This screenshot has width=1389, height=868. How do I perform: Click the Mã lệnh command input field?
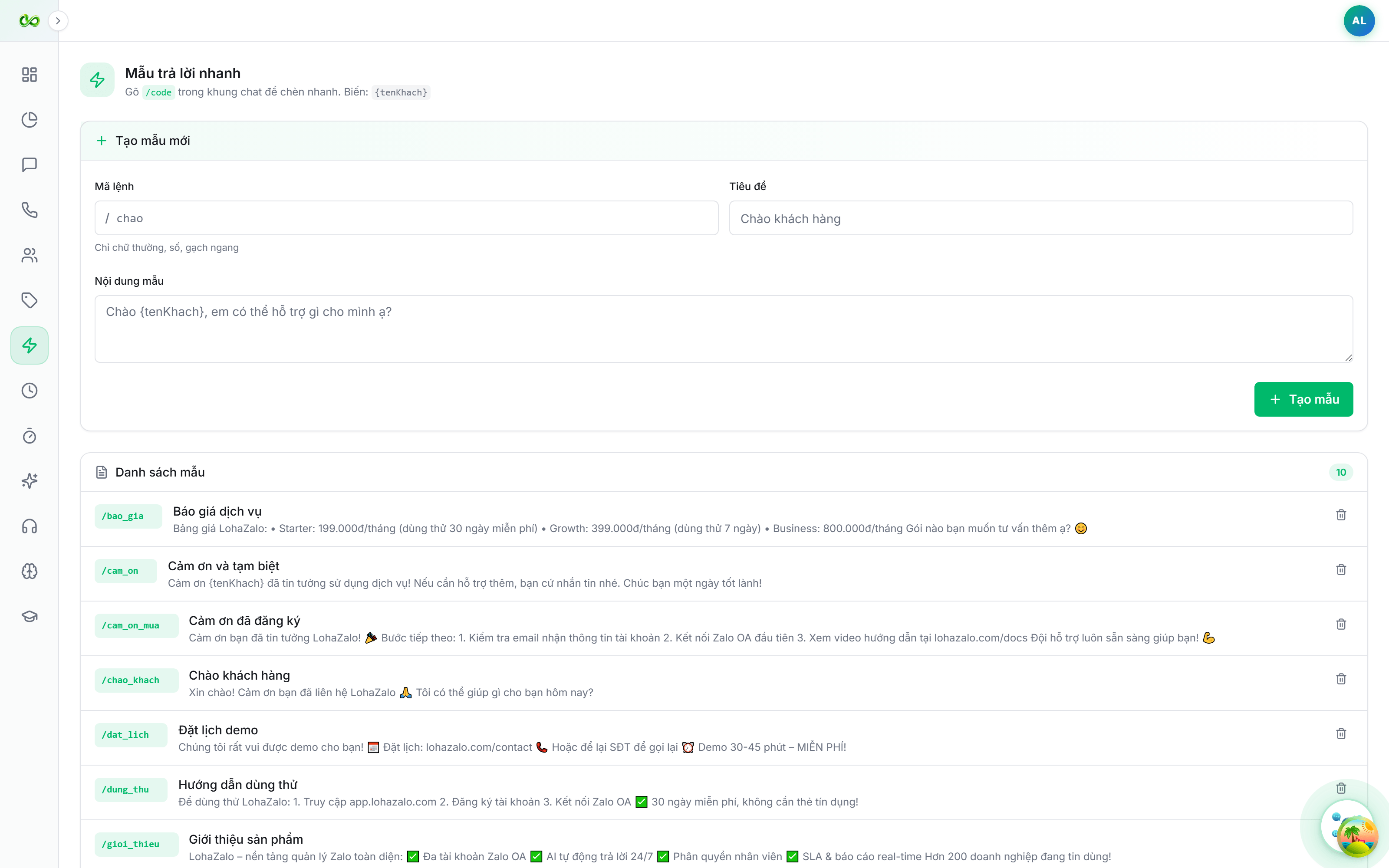point(406,218)
